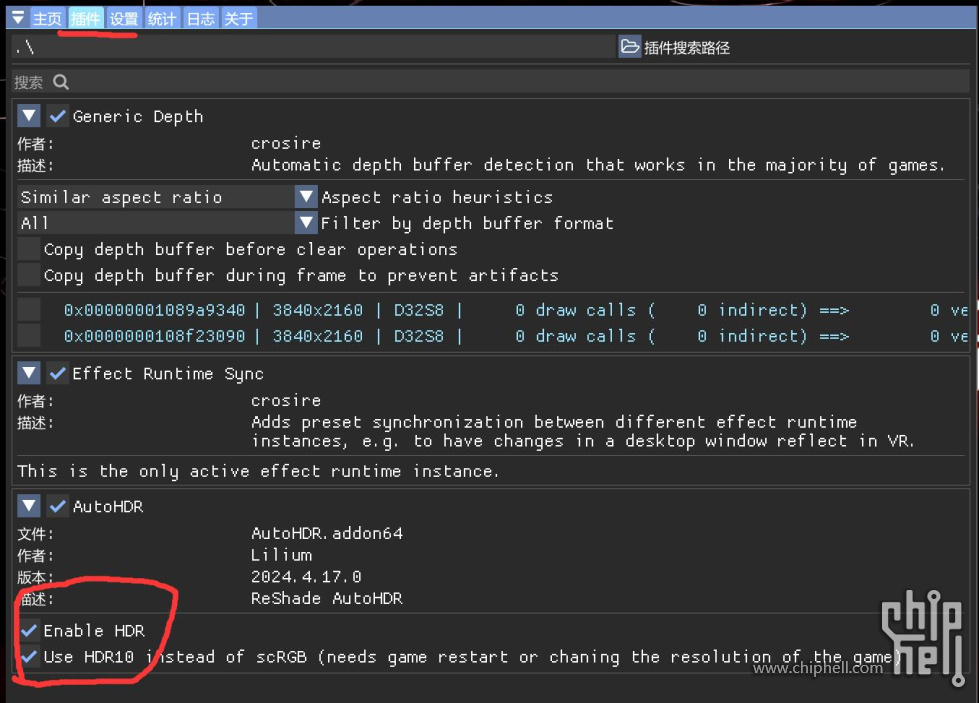This screenshot has width=979, height=703.
Task: Click the add-on search path field
Action: pyautogui.click(x=313, y=47)
